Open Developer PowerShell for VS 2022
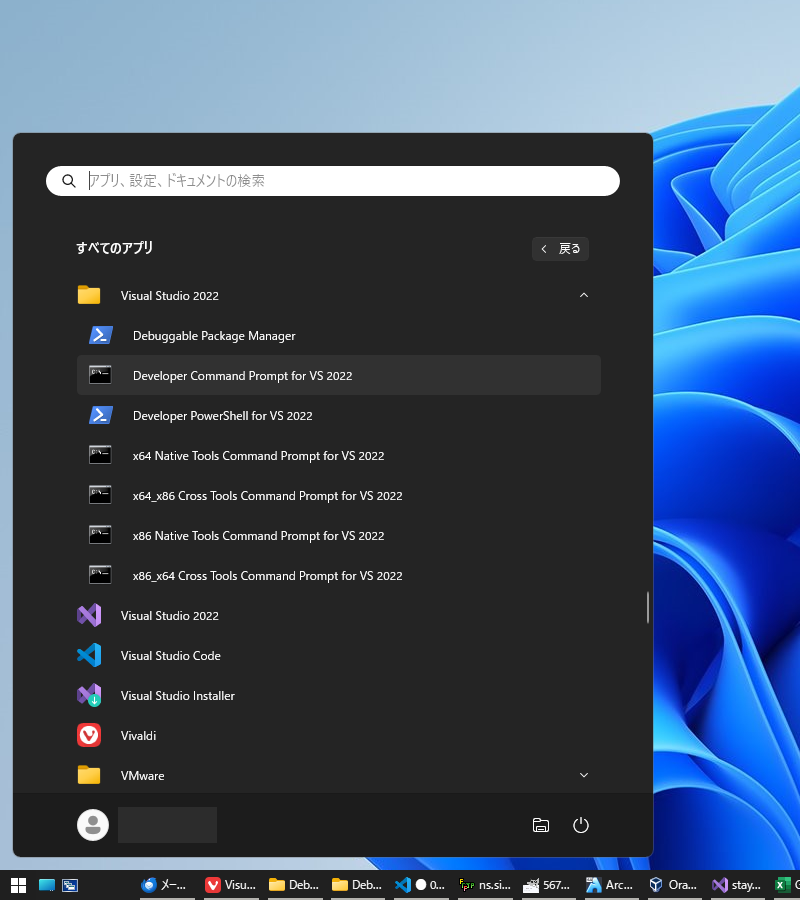The width and height of the screenshot is (800, 900). (339, 416)
